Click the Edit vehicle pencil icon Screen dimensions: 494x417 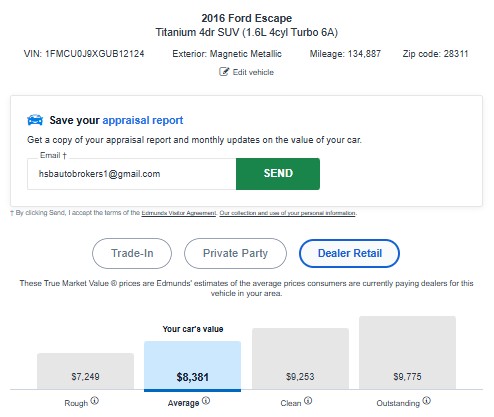pyautogui.click(x=224, y=72)
